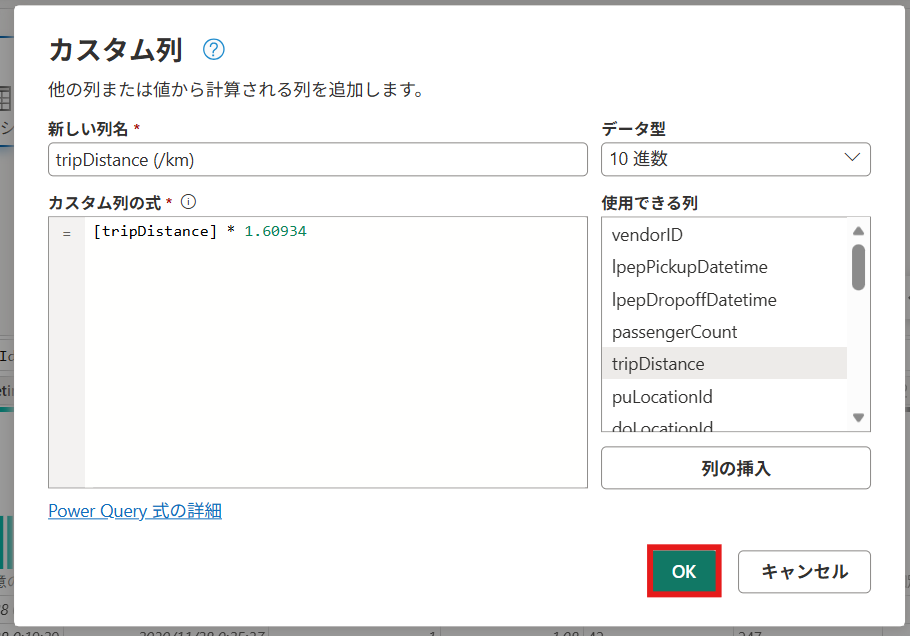
Task: Click scrollbar up arrow in column list
Action: click(x=858, y=231)
